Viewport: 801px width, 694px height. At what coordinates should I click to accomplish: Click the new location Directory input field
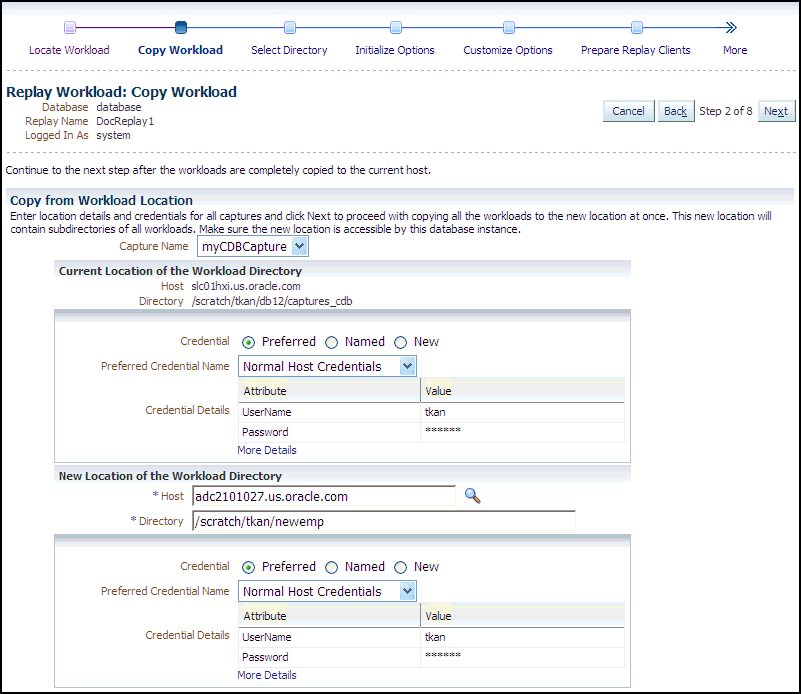coord(383,521)
